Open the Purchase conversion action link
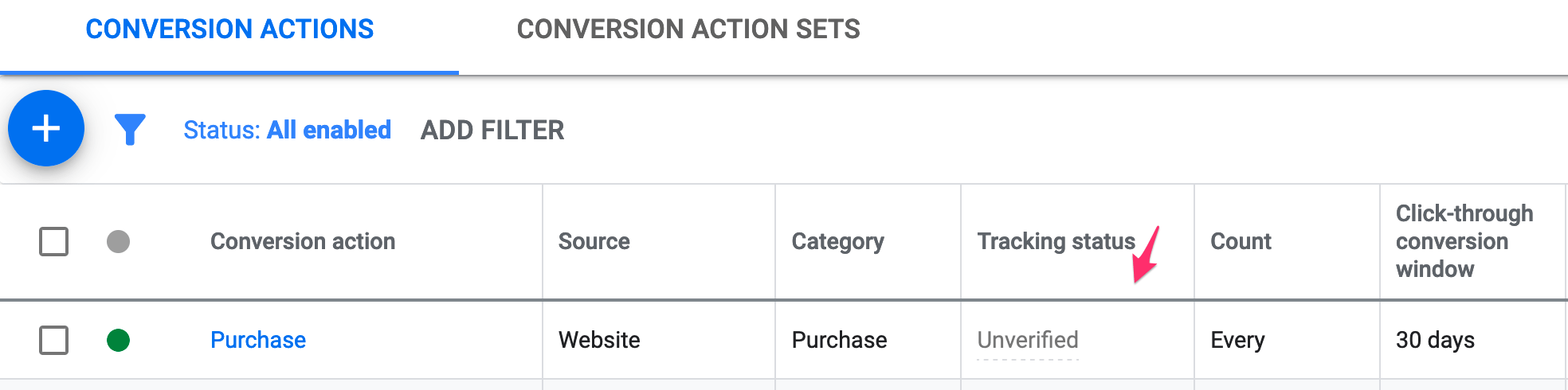Screen dimensions: 1568x390 [258, 341]
